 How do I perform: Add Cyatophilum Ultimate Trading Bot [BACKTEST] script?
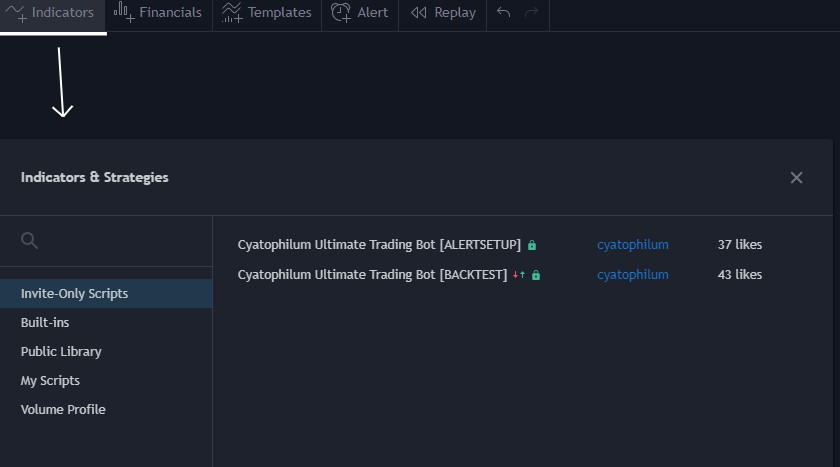[372, 275]
